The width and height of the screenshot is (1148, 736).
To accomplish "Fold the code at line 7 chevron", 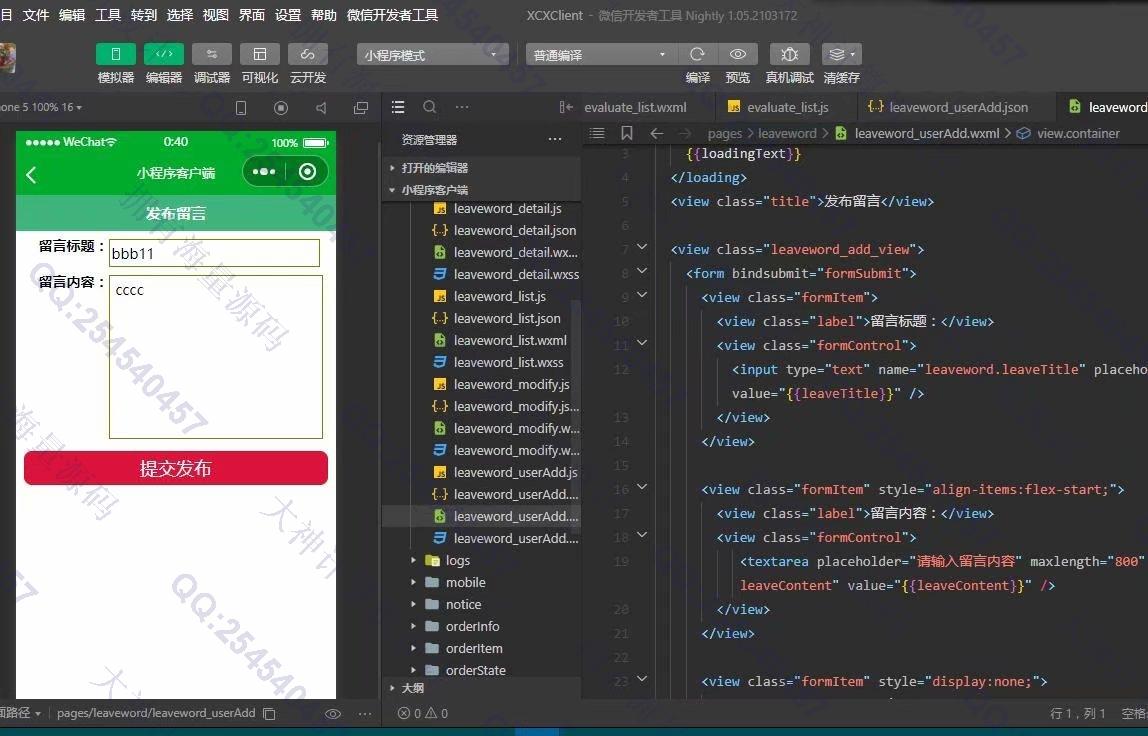I will click(642, 248).
